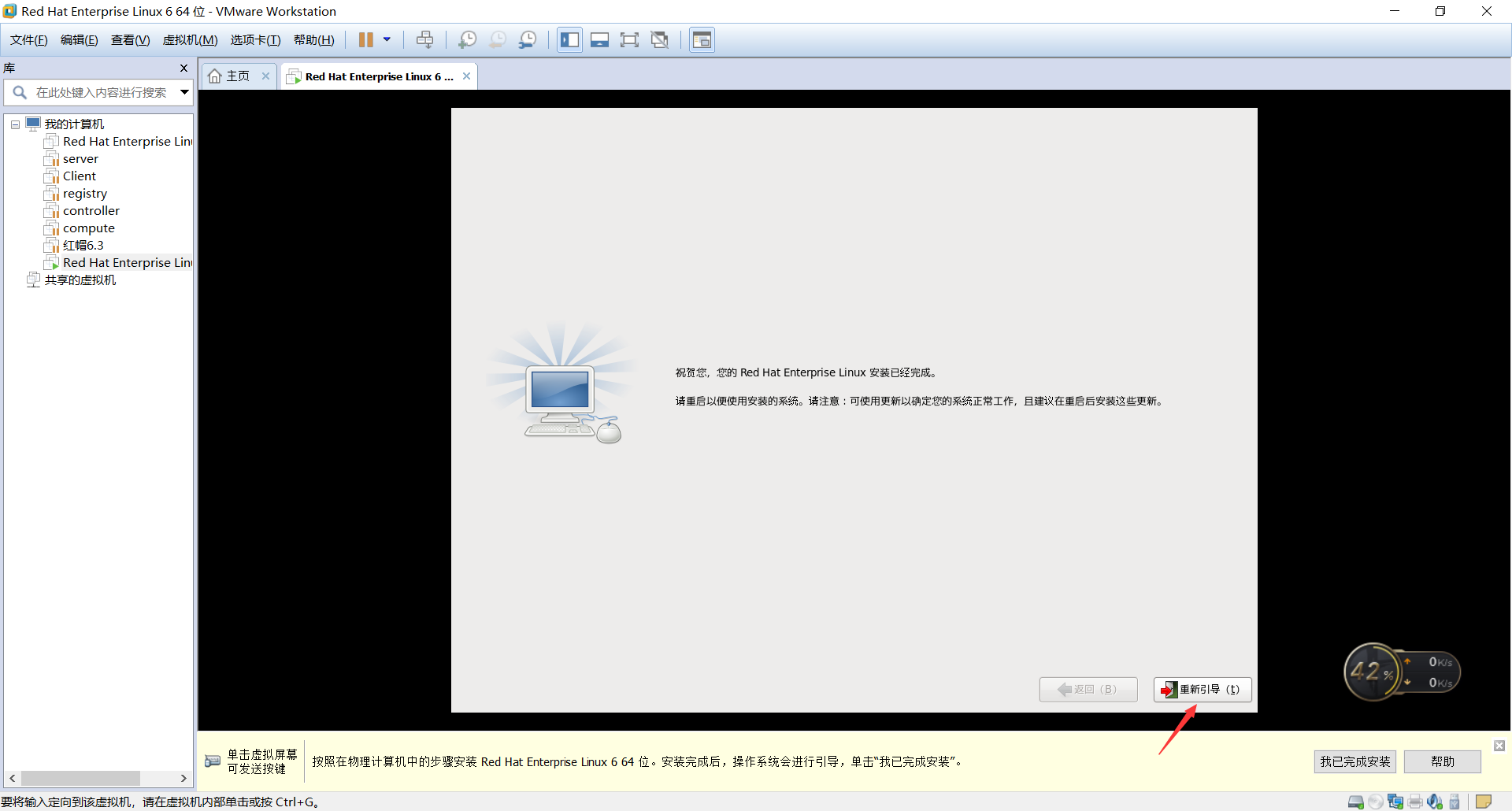Open the 选项卡 menu

coord(255,40)
